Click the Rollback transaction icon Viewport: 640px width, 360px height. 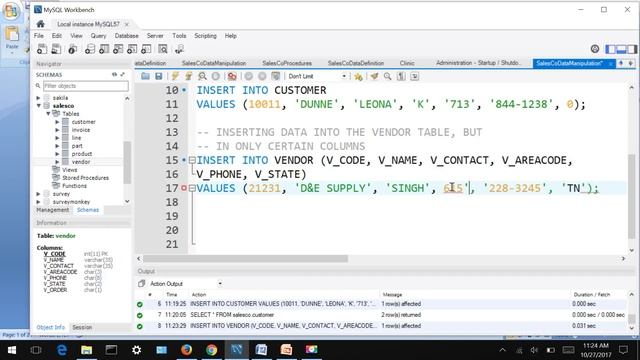pos(262,76)
